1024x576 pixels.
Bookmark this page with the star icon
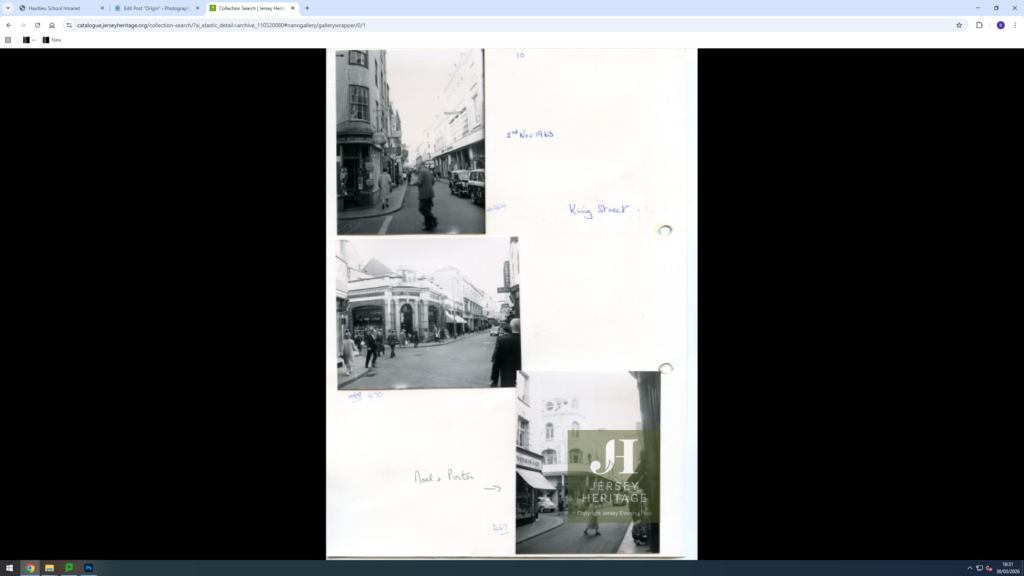pos(959,25)
